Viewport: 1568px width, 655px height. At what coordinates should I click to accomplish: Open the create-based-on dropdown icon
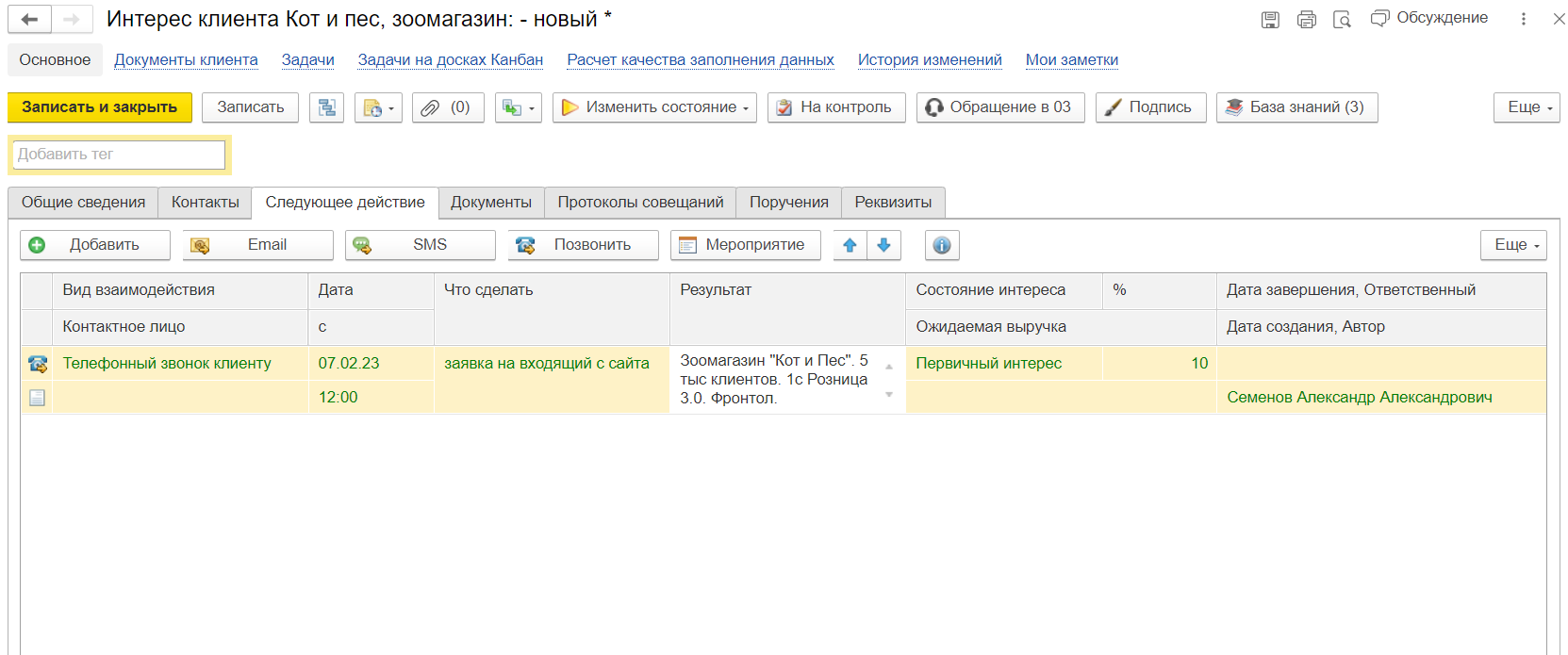pos(378,107)
